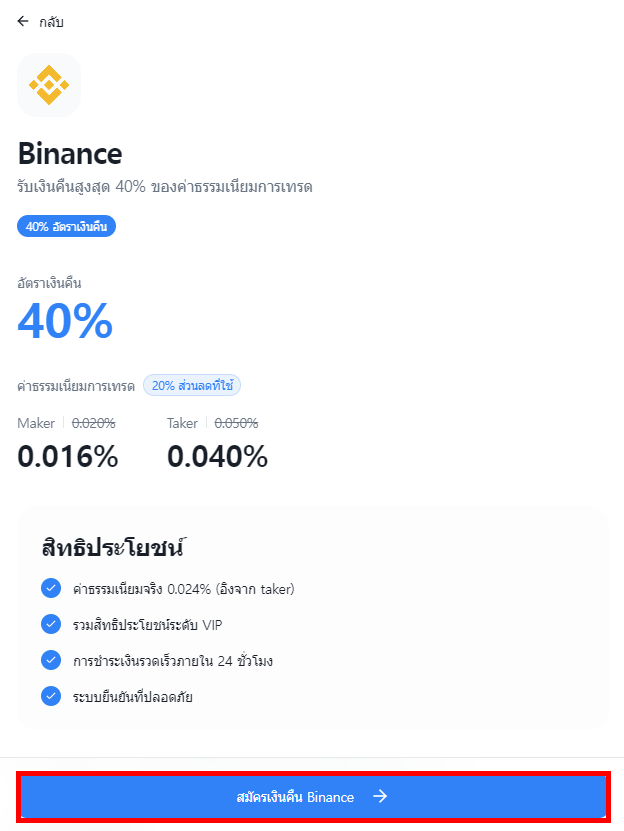
Task: Click the back arrow icon
Action: click(23, 21)
